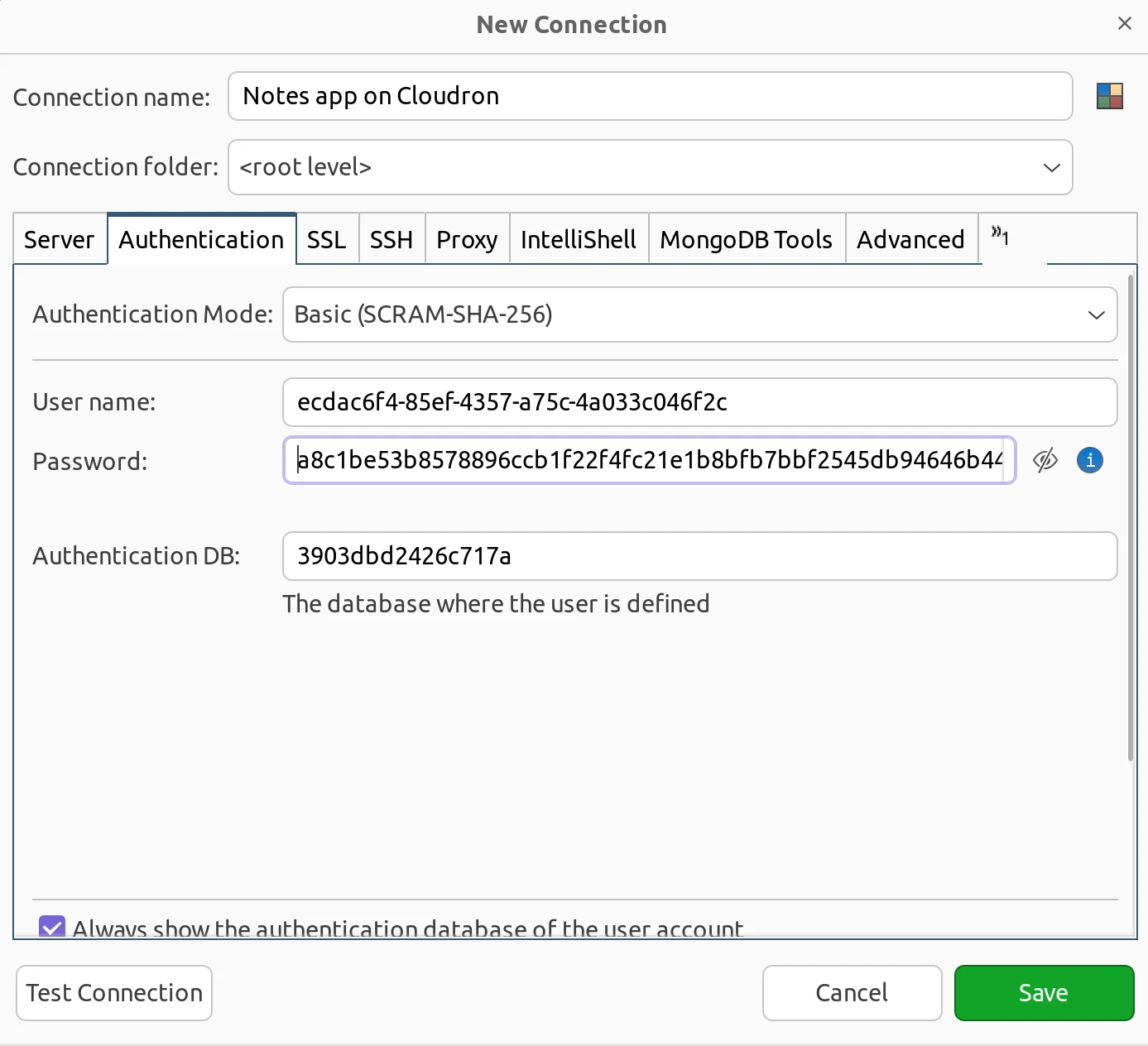Save the new connection
Screen dimensions: 1148x1046
point(1044,992)
